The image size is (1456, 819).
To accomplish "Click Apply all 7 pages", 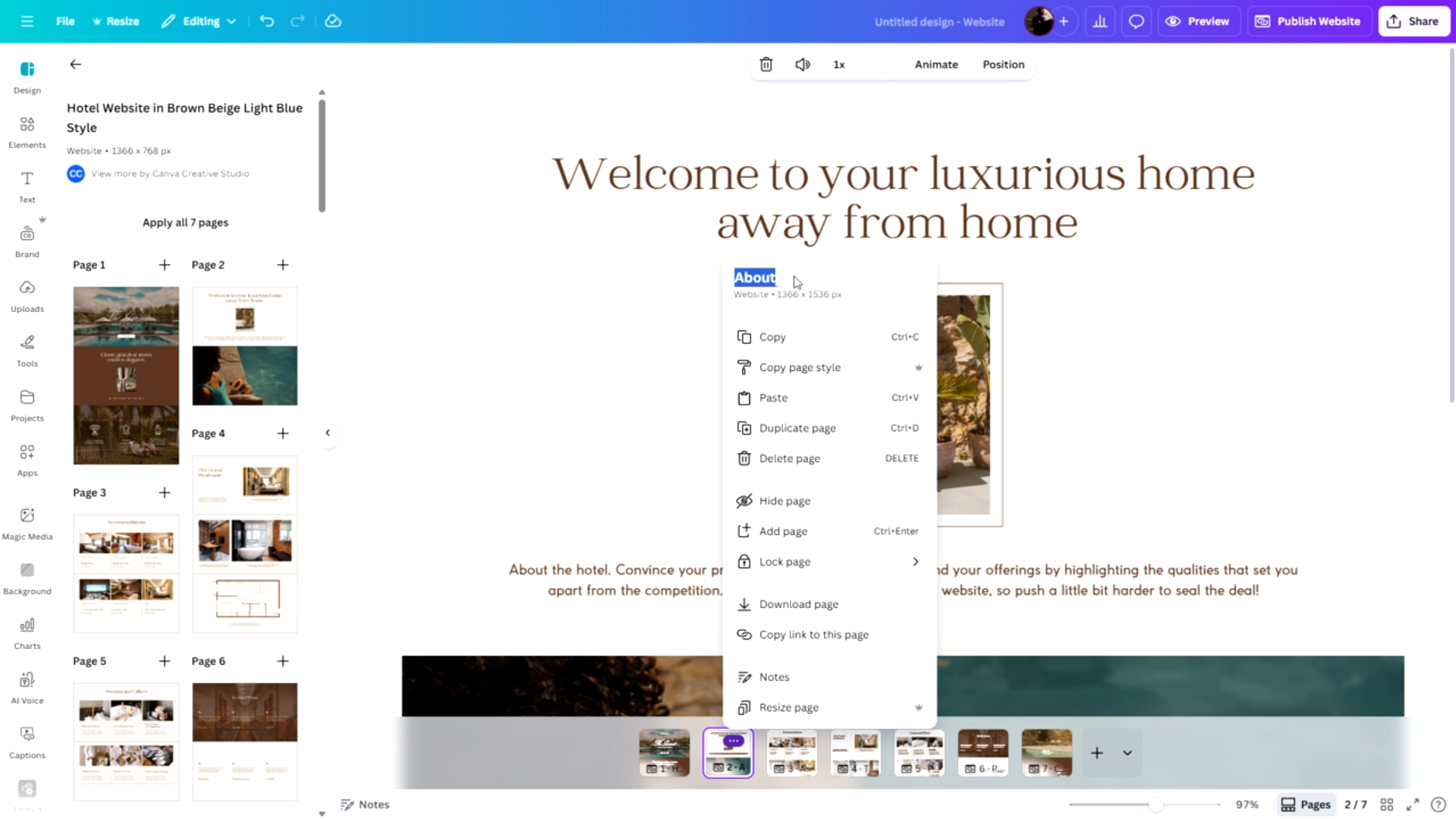I will click(185, 222).
